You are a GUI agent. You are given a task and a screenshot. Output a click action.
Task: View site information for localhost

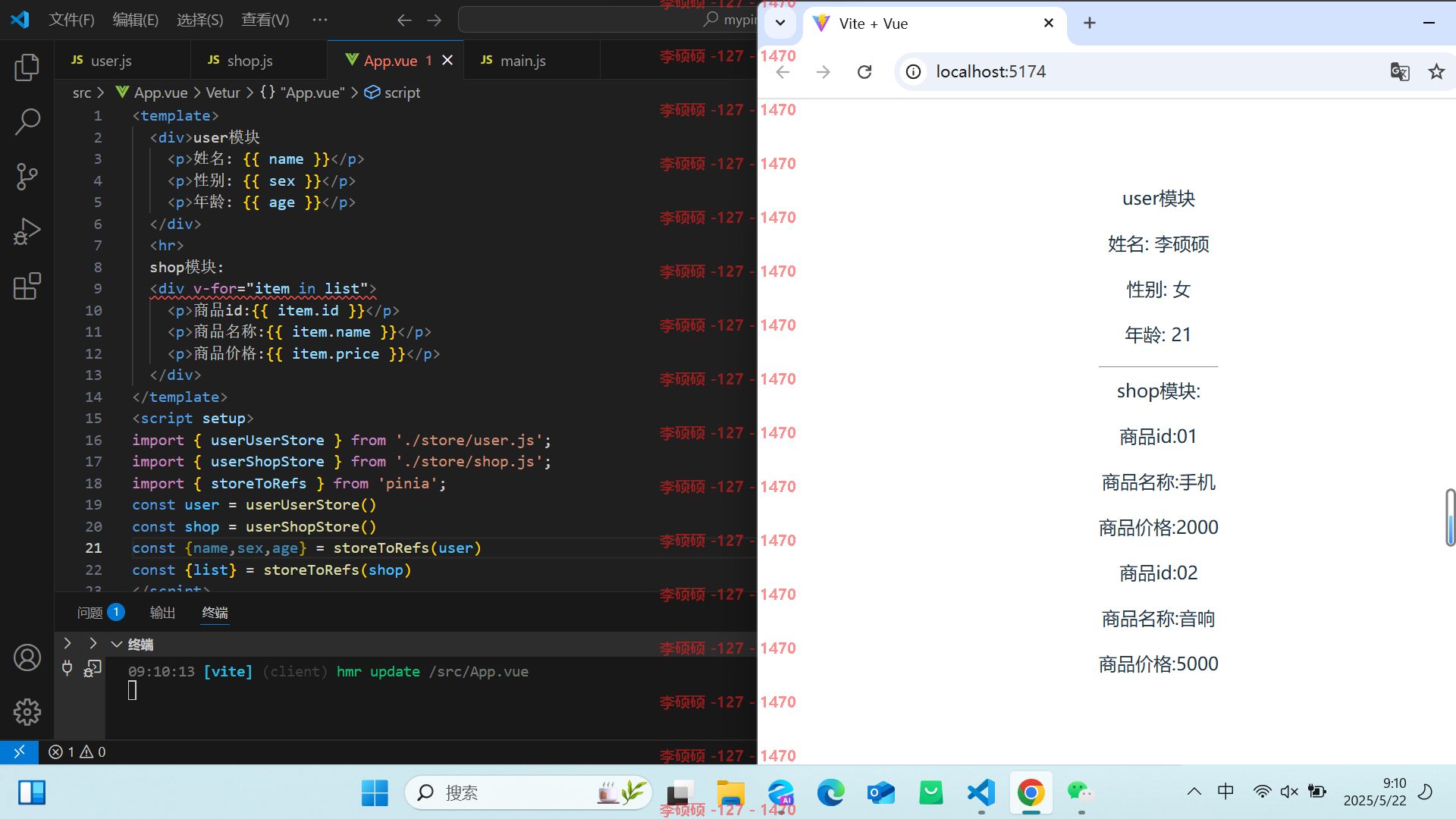[914, 71]
